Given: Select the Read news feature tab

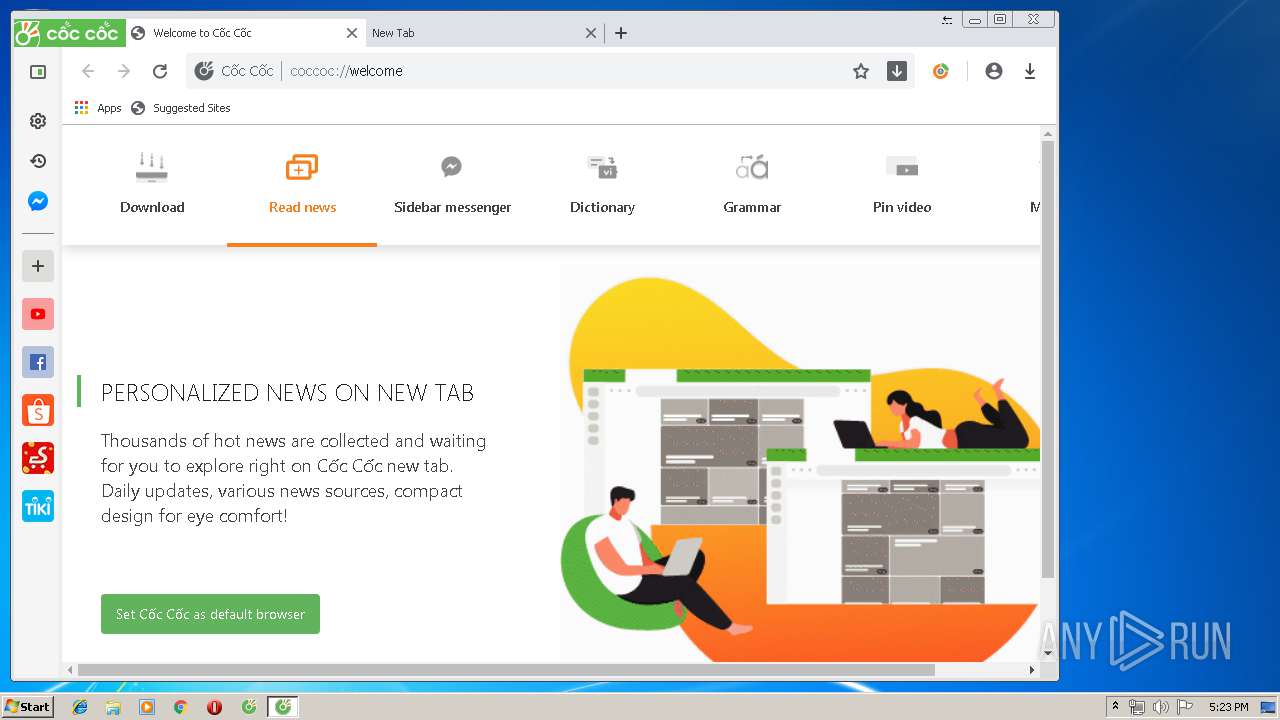Looking at the screenshot, I should 302,185.
